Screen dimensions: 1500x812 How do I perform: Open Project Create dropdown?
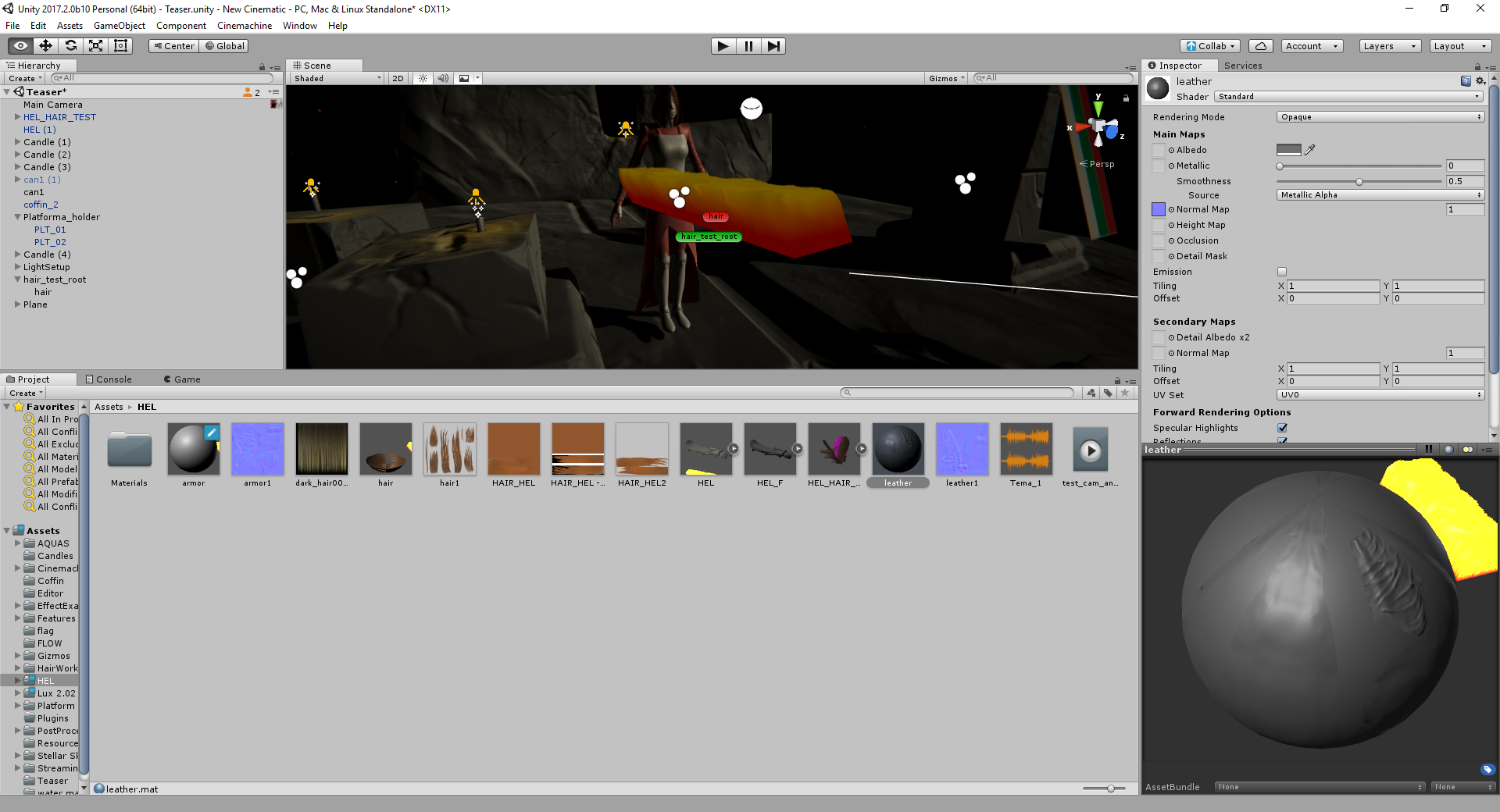pyautogui.click(x=26, y=394)
